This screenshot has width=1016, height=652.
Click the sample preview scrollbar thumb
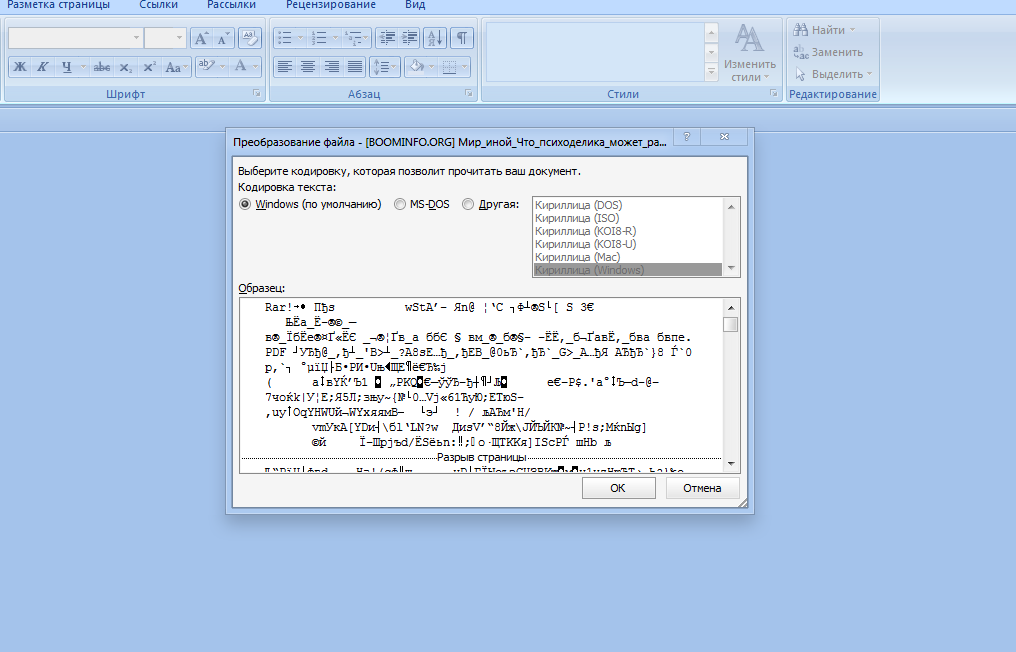coord(730,324)
